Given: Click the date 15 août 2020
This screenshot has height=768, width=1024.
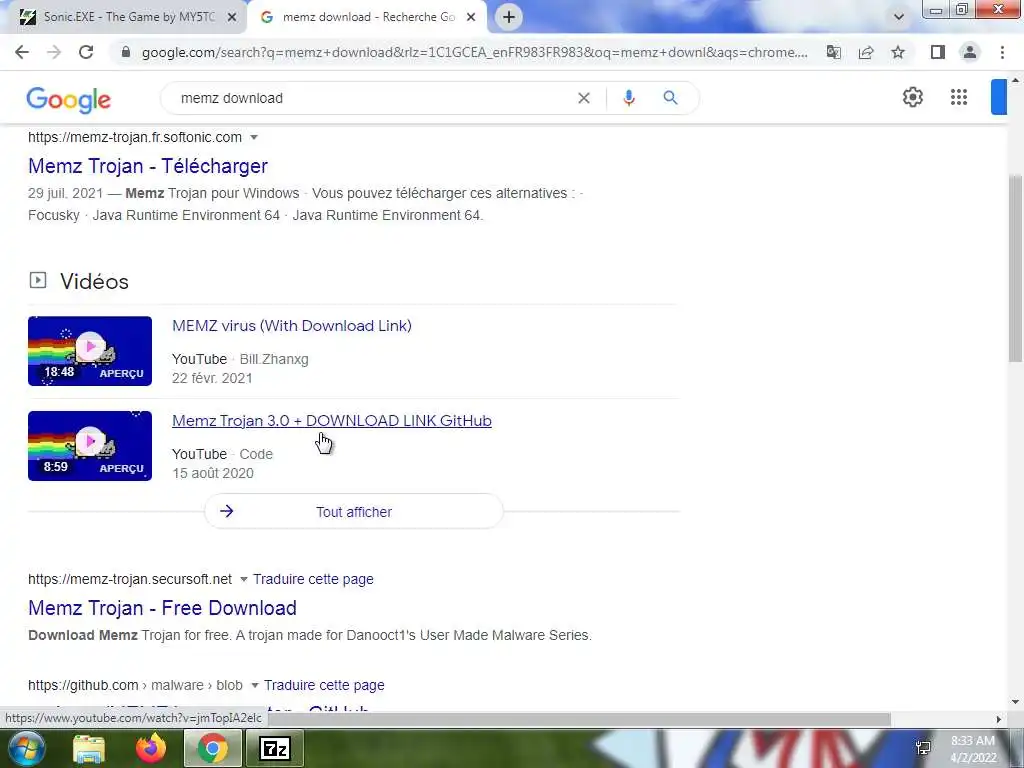Looking at the screenshot, I should [213, 473].
